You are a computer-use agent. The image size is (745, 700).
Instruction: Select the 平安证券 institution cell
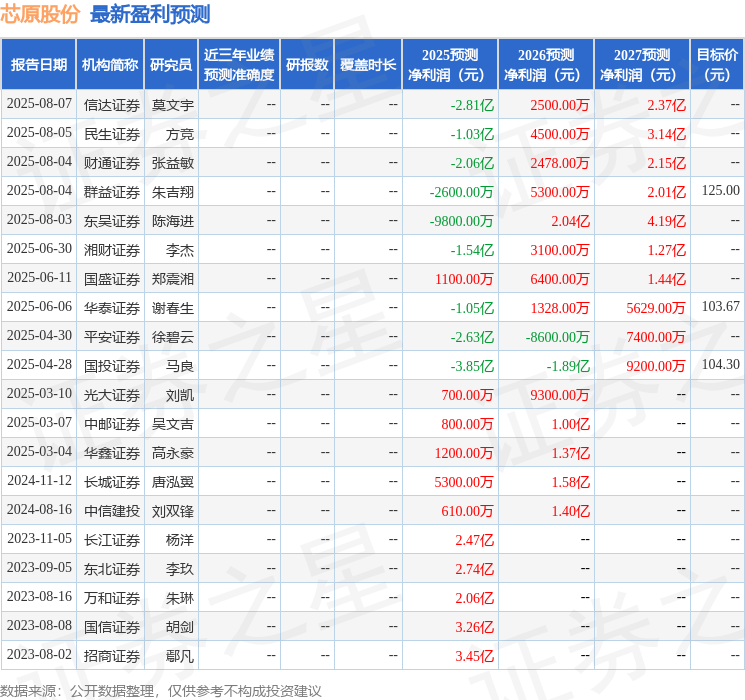(x=112, y=337)
